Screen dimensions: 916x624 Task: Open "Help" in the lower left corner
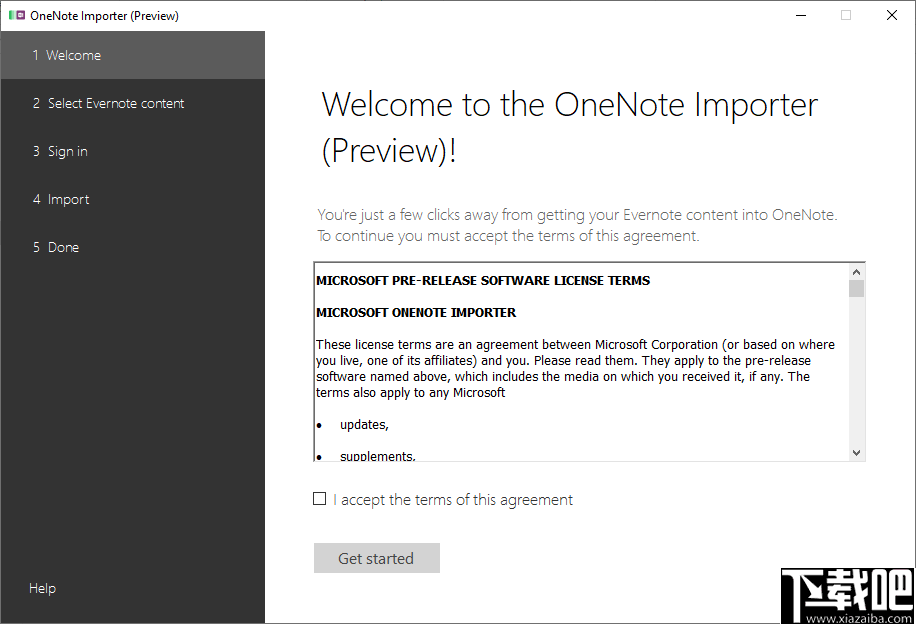pyautogui.click(x=42, y=588)
